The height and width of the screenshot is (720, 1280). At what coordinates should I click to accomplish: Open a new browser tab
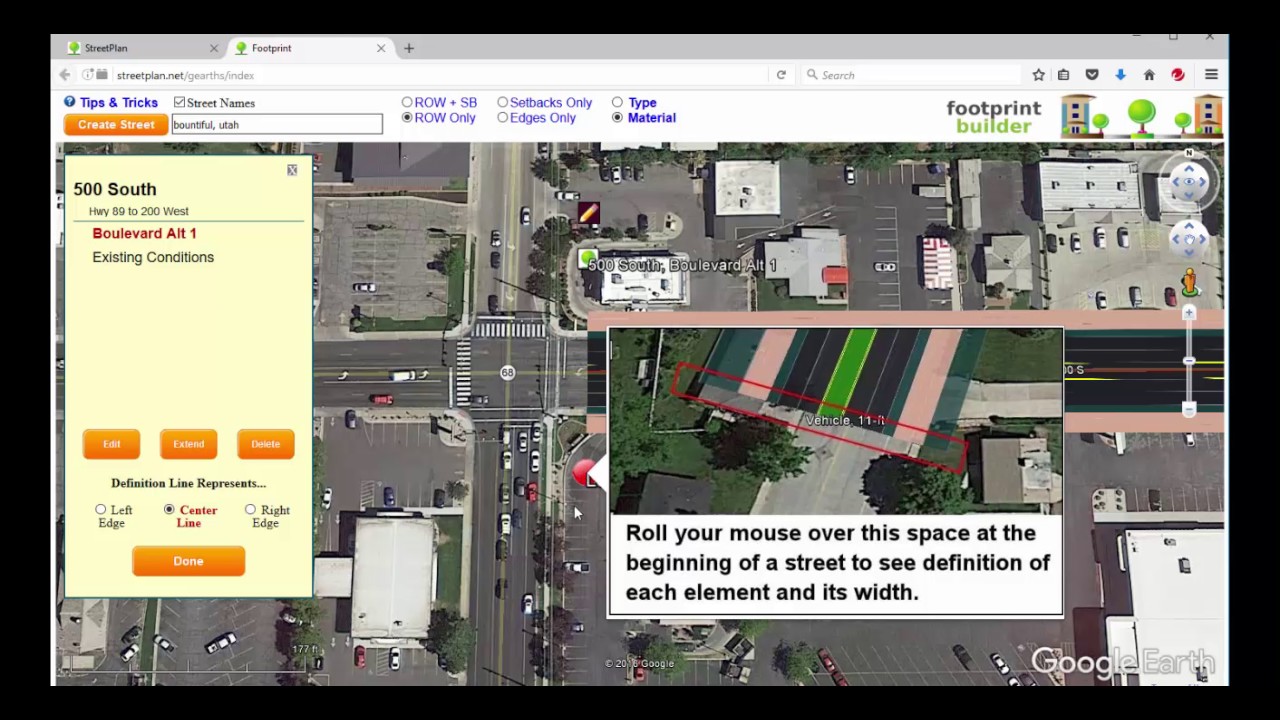click(x=409, y=48)
